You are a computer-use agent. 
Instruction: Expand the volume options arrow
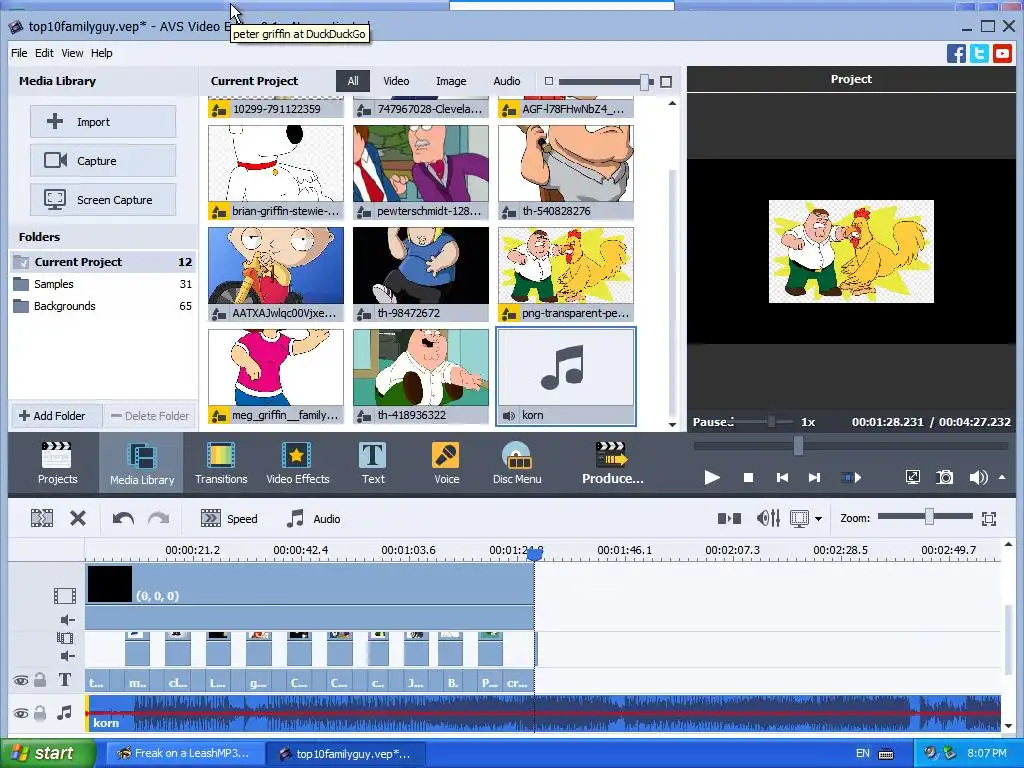pyautogui.click(x=1002, y=477)
